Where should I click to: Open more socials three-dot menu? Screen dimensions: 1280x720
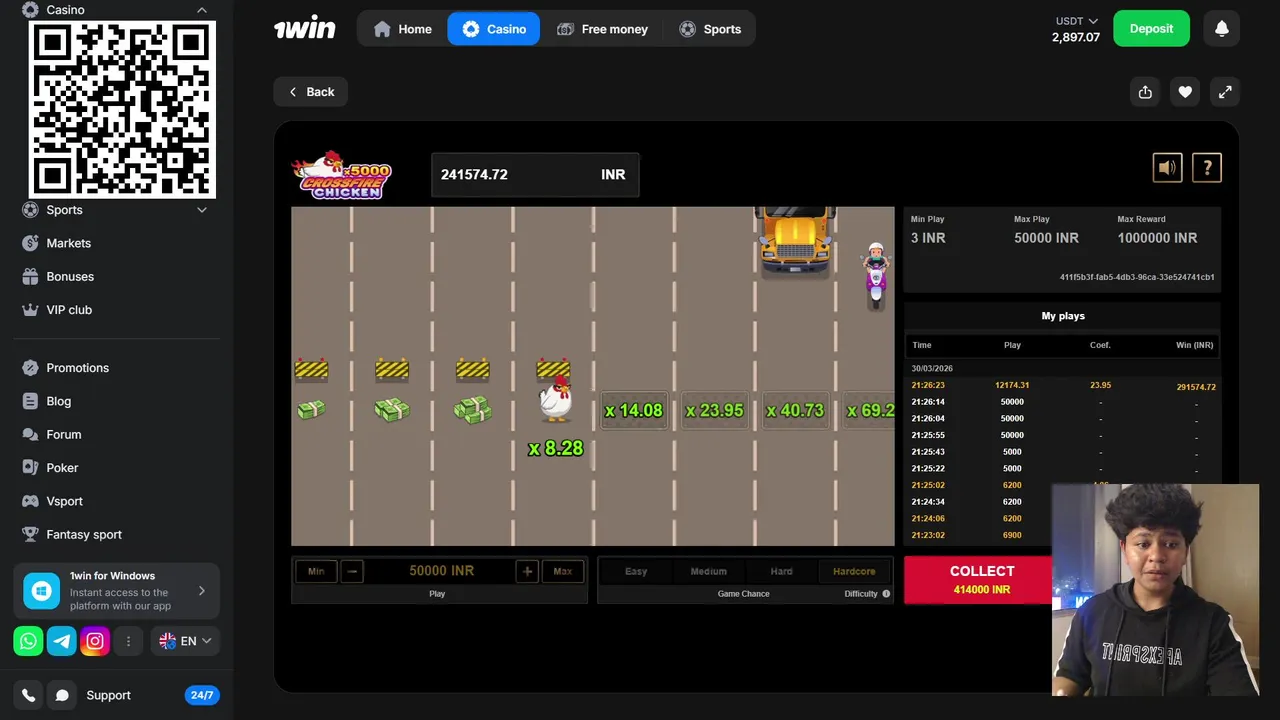pyautogui.click(x=128, y=641)
